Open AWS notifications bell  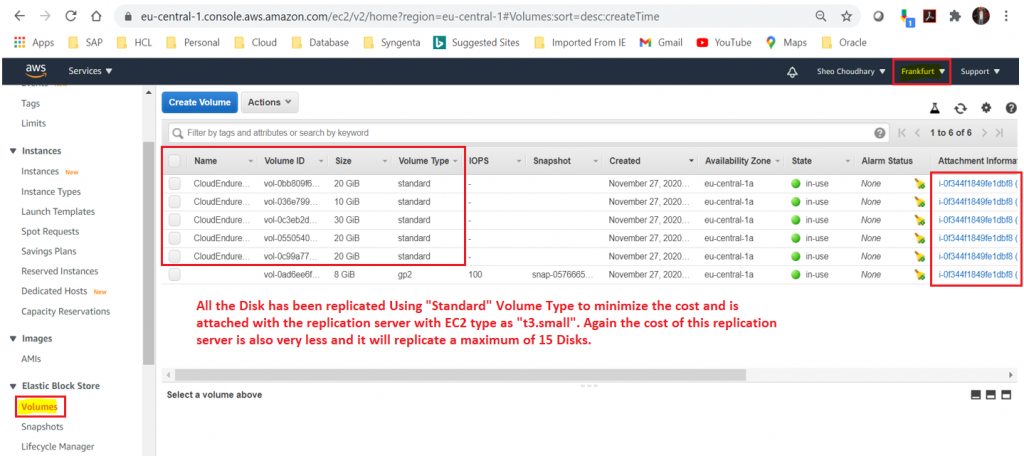pos(792,72)
